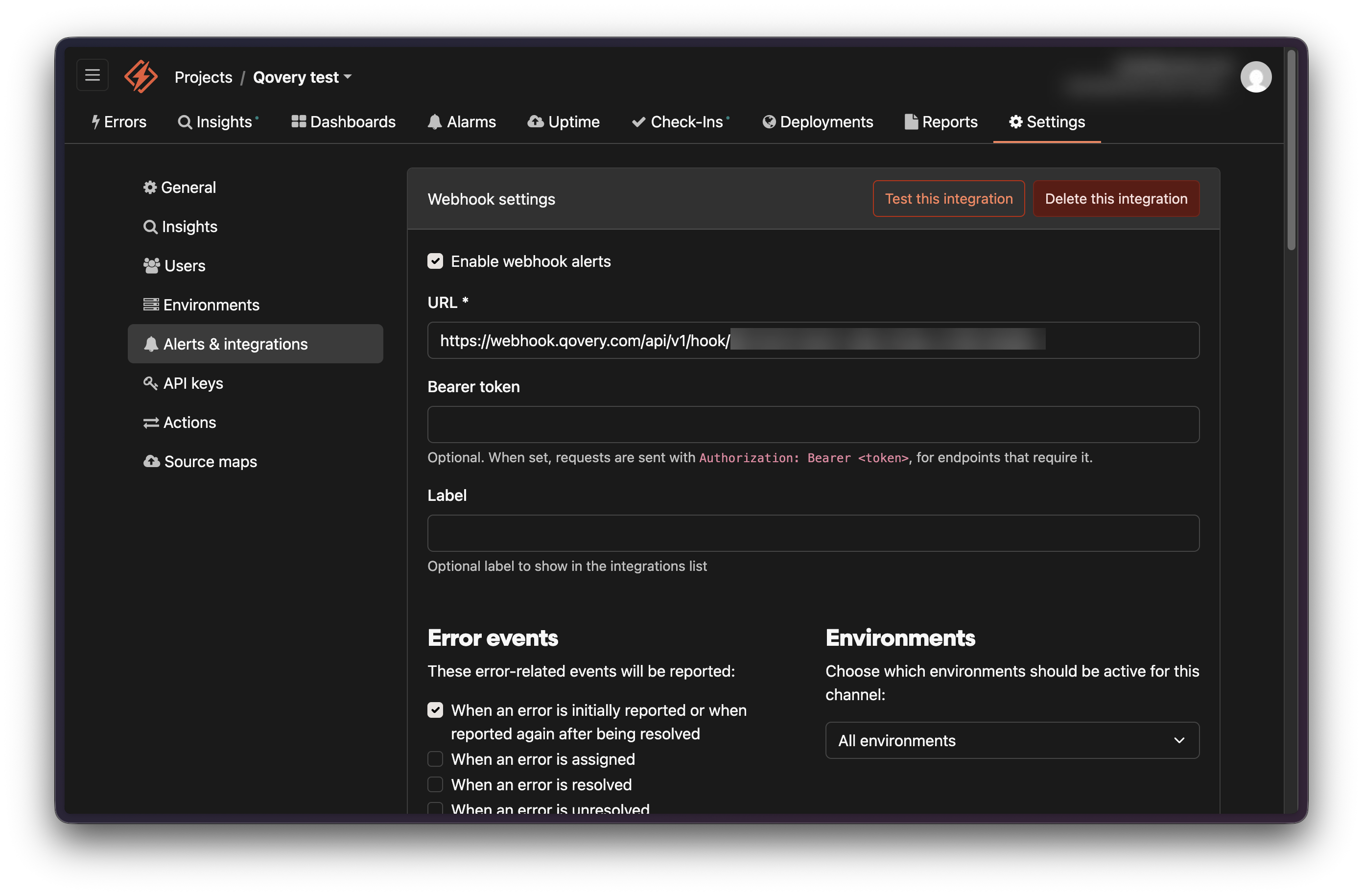Click the Label input field

pos(813,533)
